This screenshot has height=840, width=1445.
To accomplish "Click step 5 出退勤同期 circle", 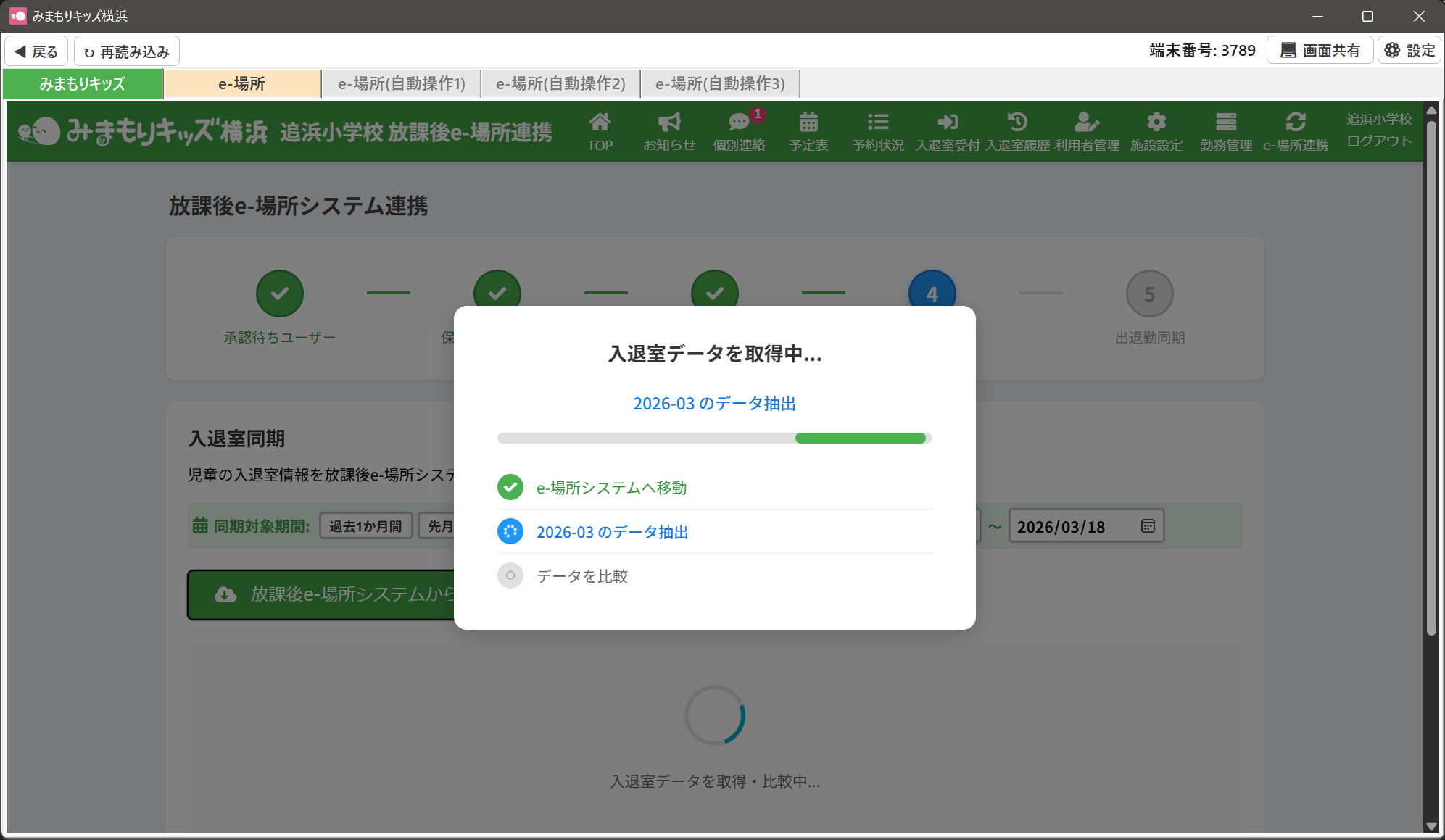I will [x=1149, y=294].
